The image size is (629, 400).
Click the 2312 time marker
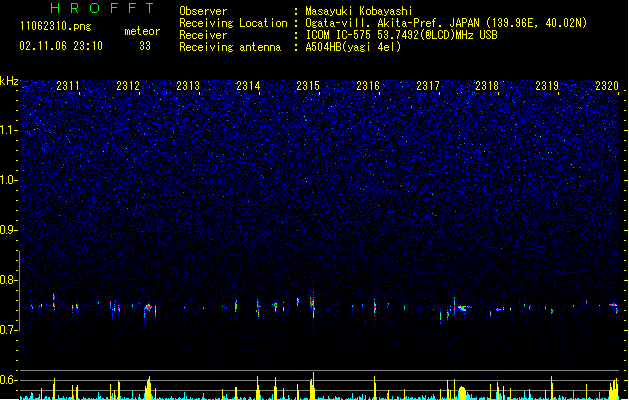pos(128,86)
